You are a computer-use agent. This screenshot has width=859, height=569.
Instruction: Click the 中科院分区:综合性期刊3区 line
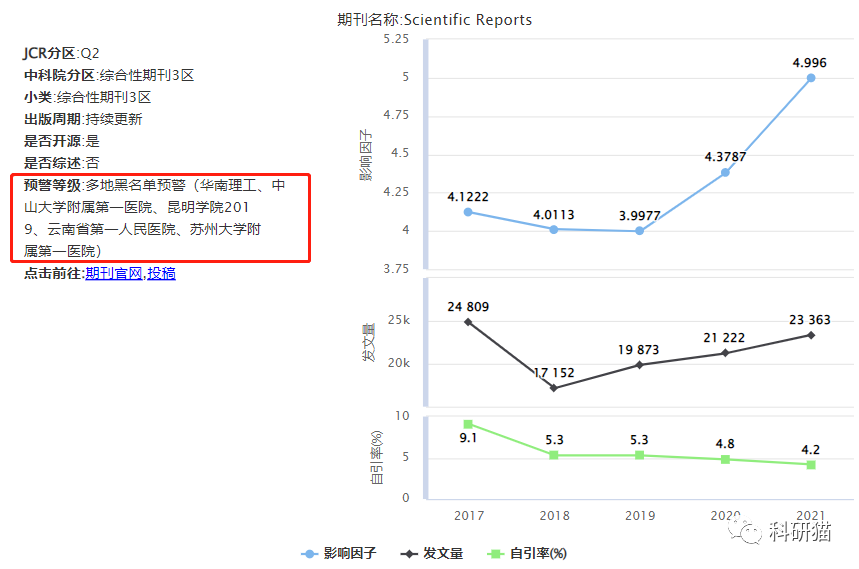coord(109,75)
